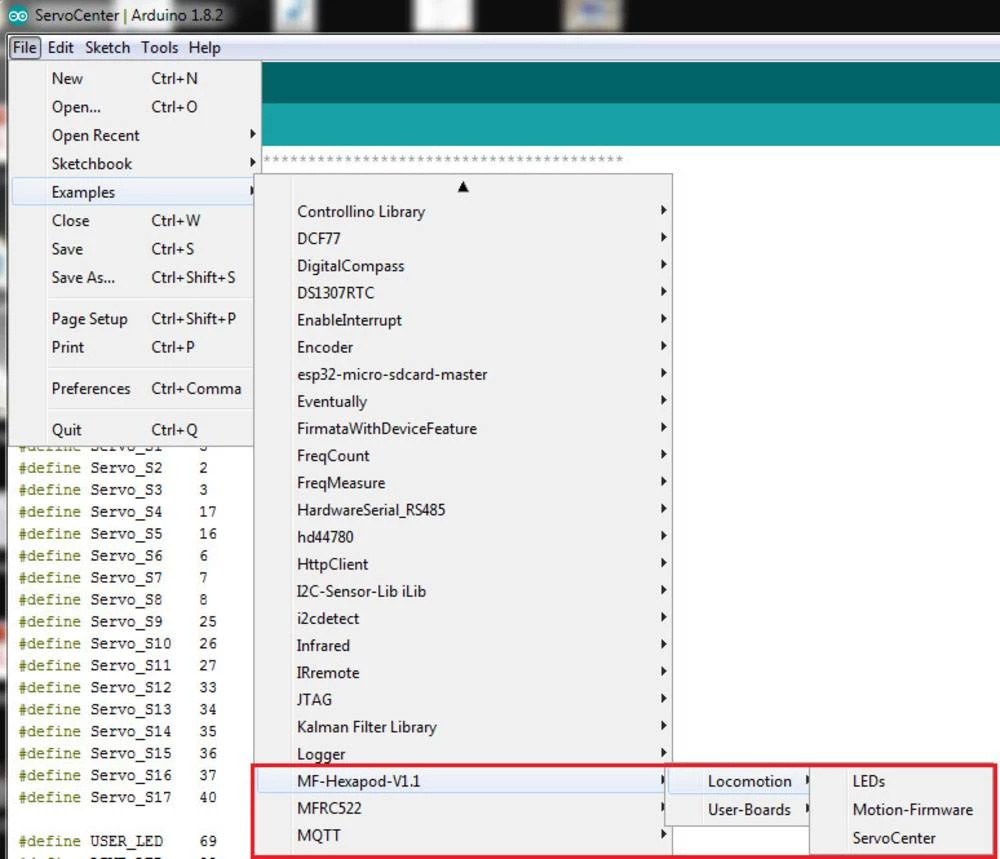Select New from the File menu
This screenshot has width=1000, height=859.
[68, 78]
